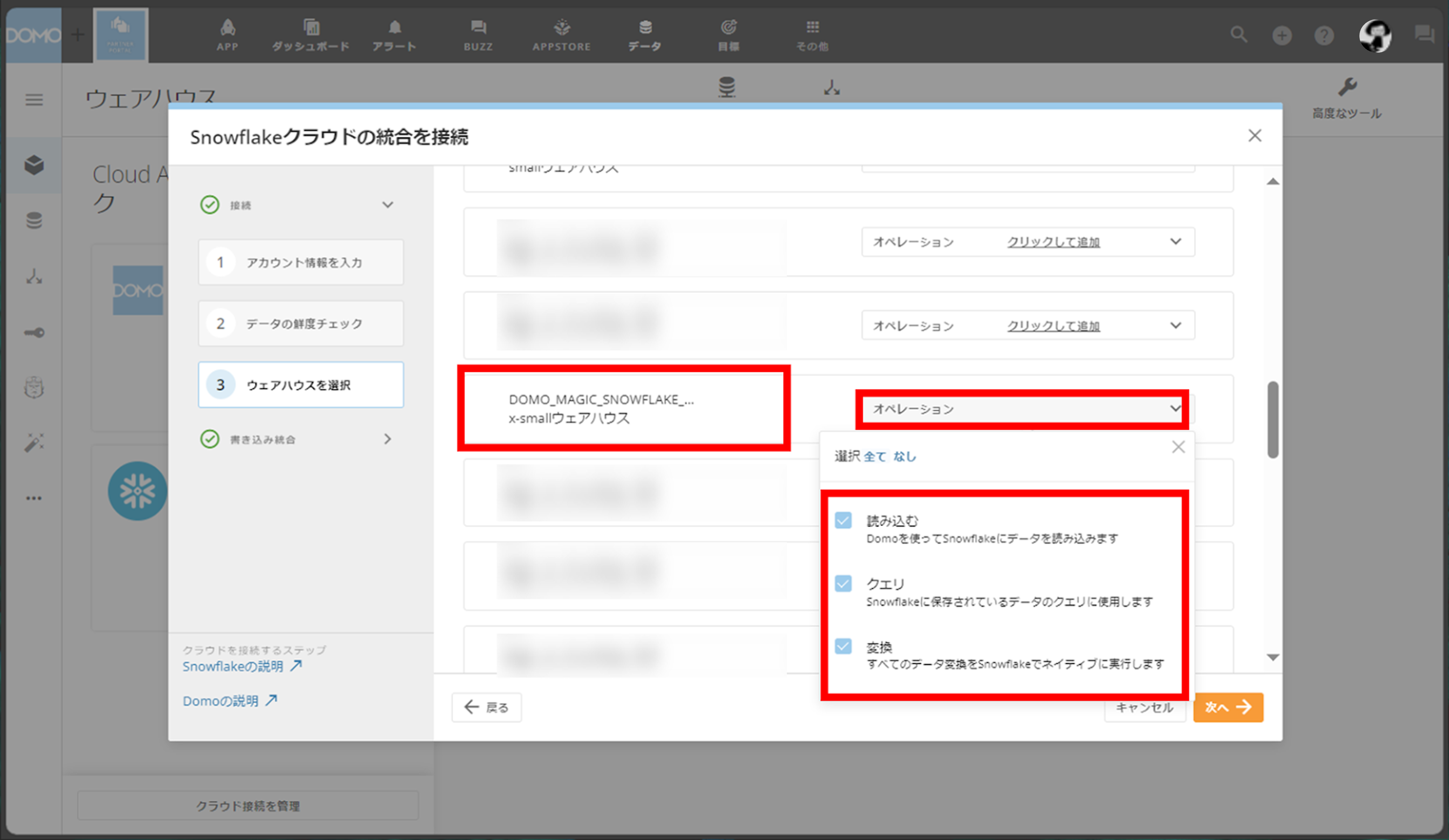Click the DOMO logo in the header
This screenshot has height=840, width=1449.
[x=33, y=35]
